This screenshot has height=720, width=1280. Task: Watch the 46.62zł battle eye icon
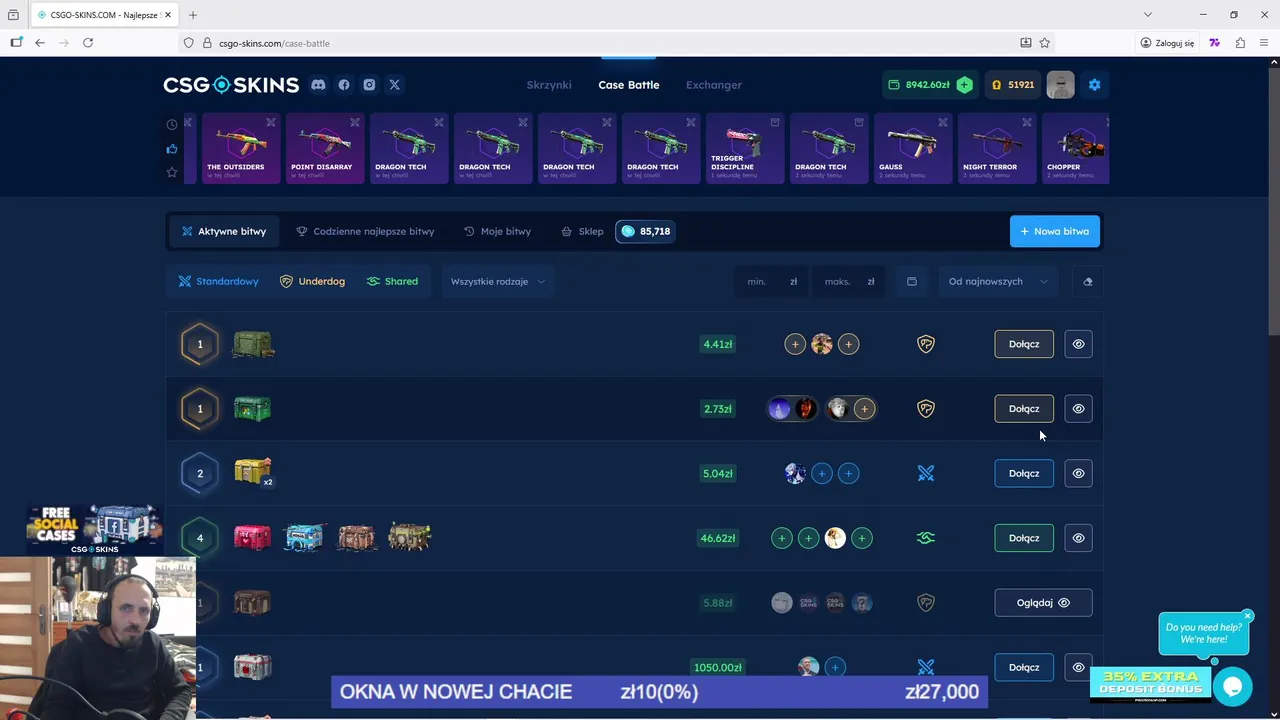pyautogui.click(x=1078, y=538)
